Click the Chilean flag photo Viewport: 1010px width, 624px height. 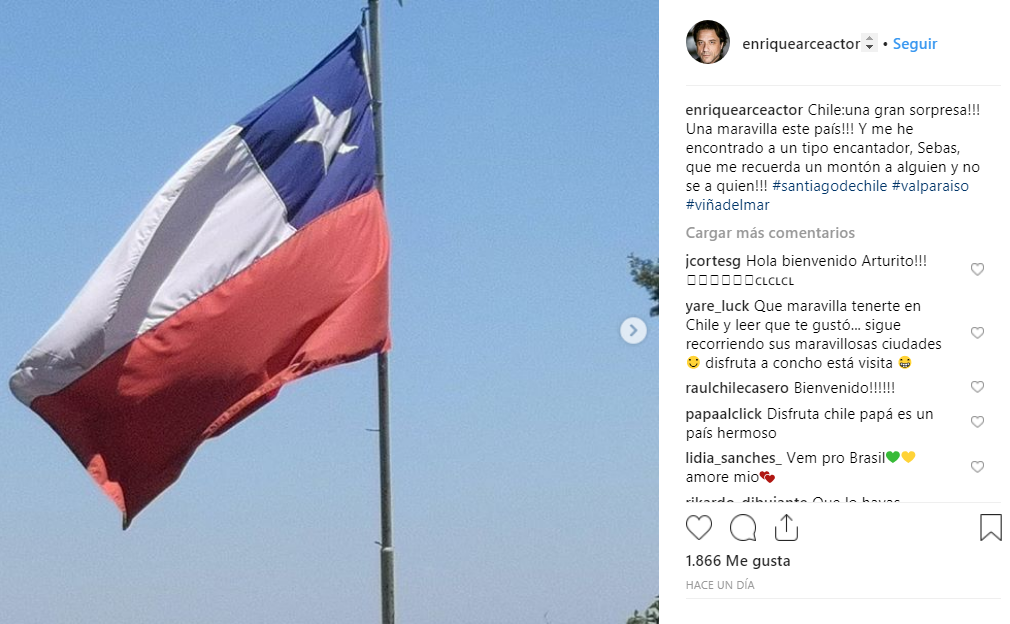329,312
